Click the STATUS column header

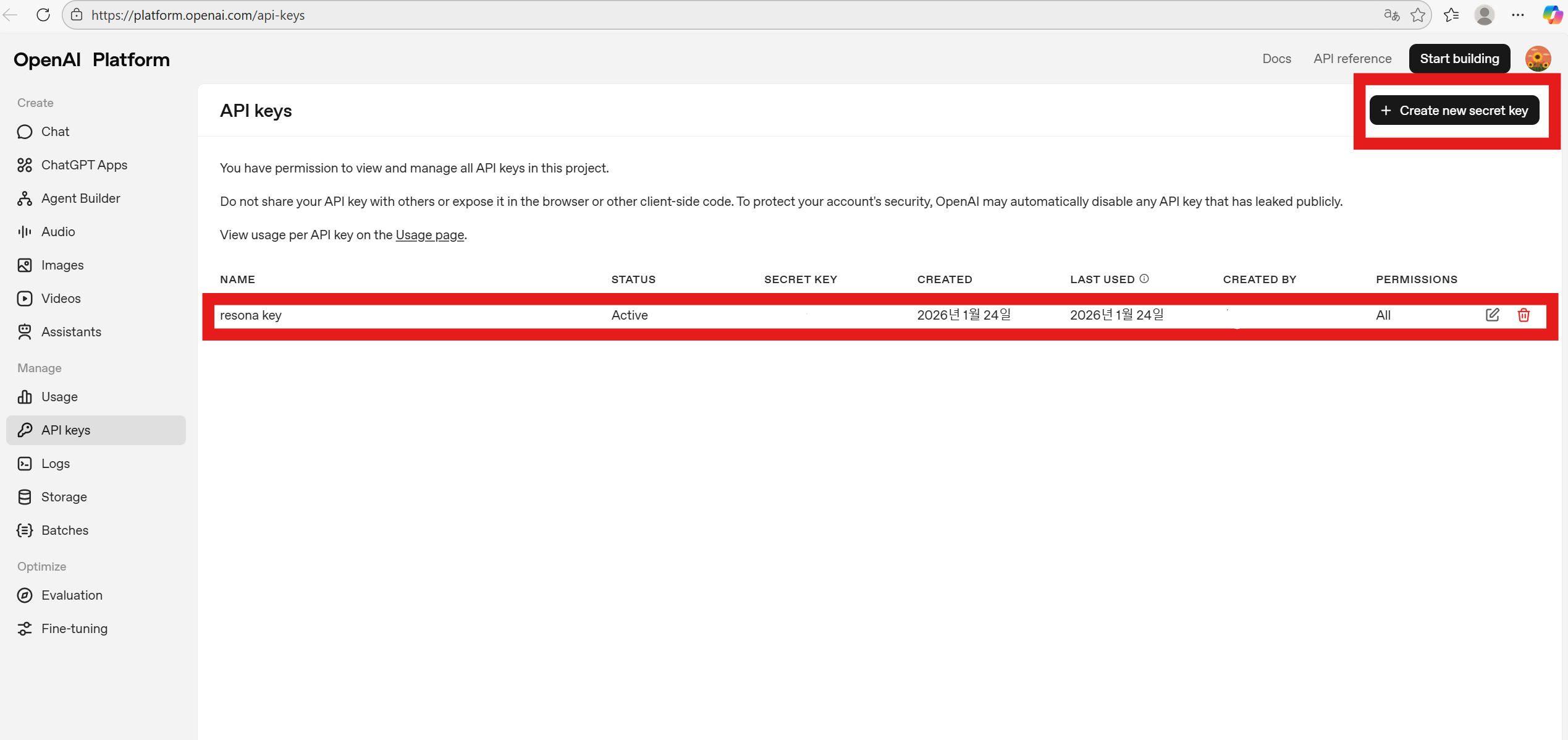click(633, 279)
